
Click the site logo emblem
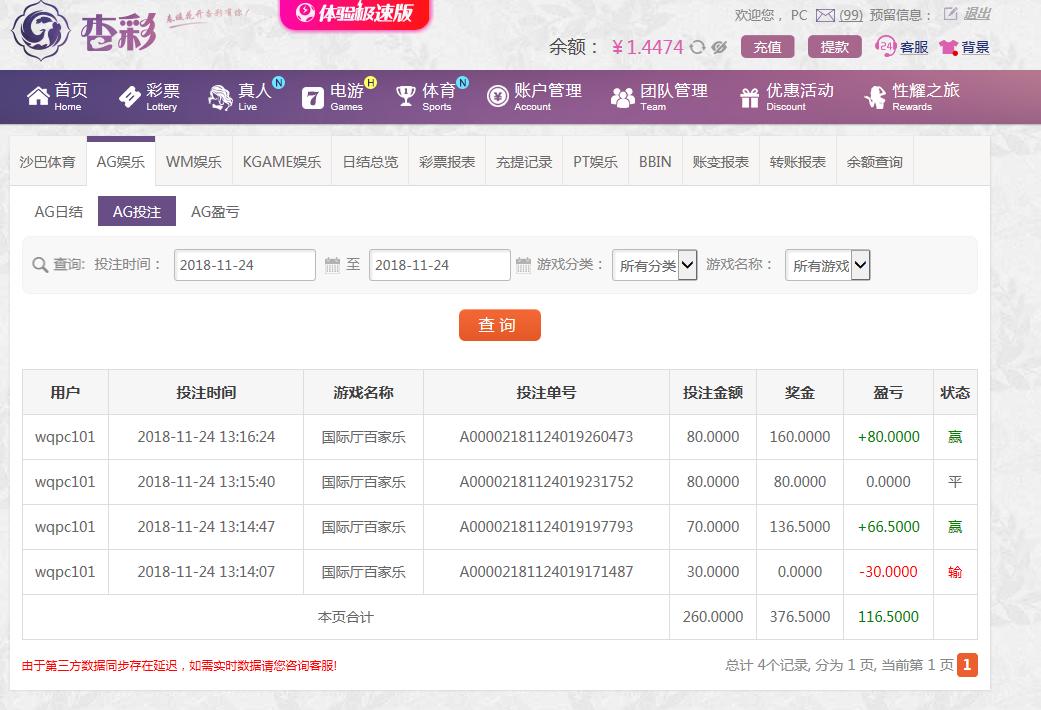40,30
